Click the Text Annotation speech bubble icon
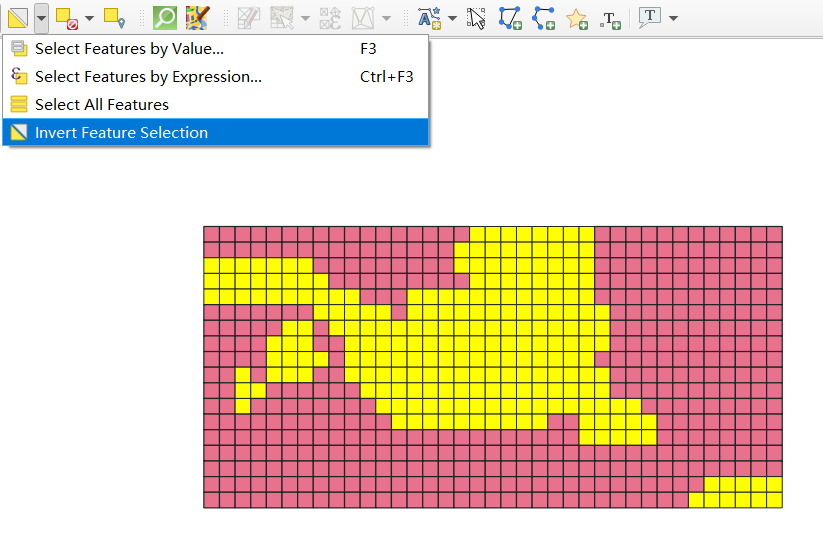Viewport: 823px width, 552px height. [x=649, y=18]
